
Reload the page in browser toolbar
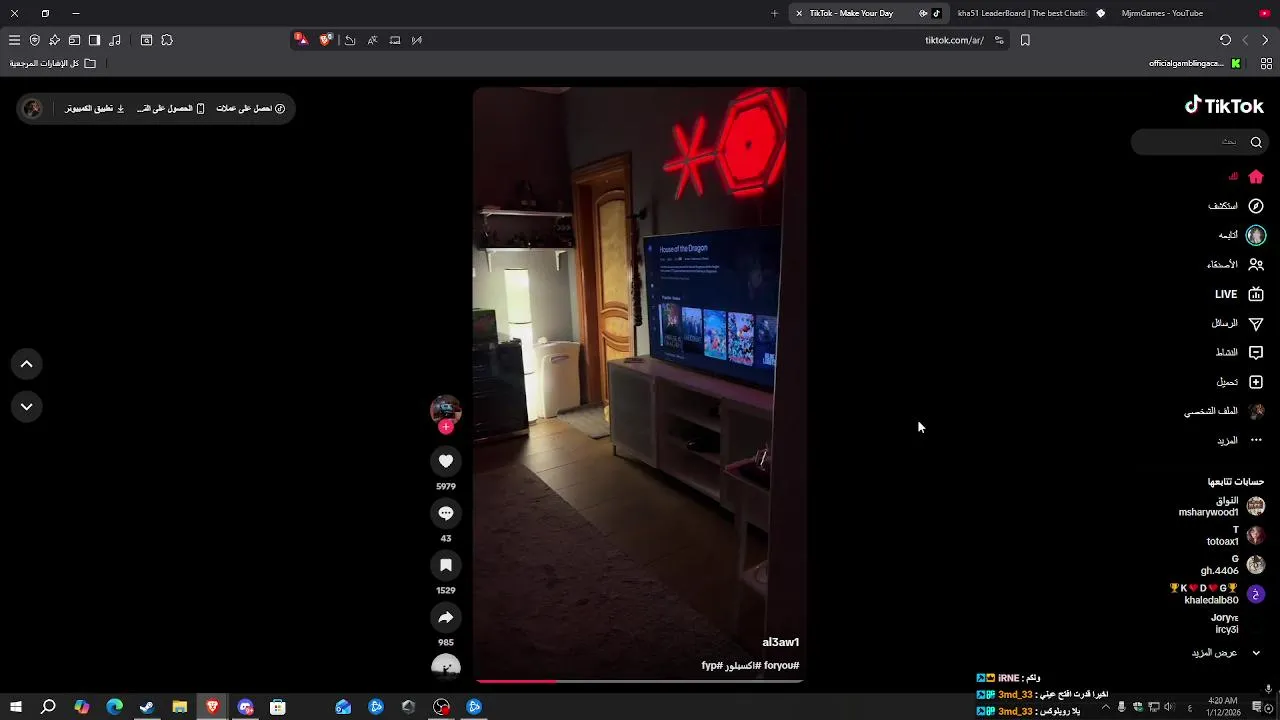1225,40
